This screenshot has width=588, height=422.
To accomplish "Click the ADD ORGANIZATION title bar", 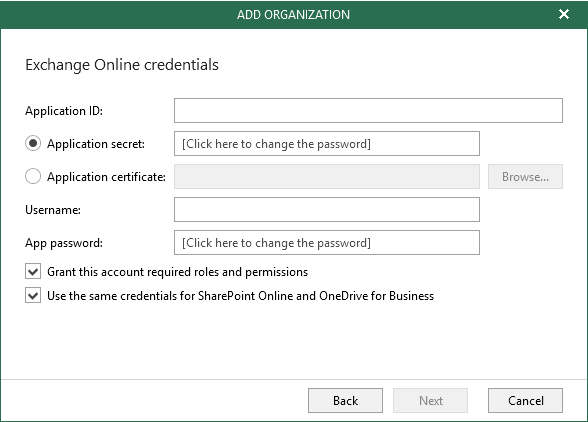I will click(x=293, y=15).
